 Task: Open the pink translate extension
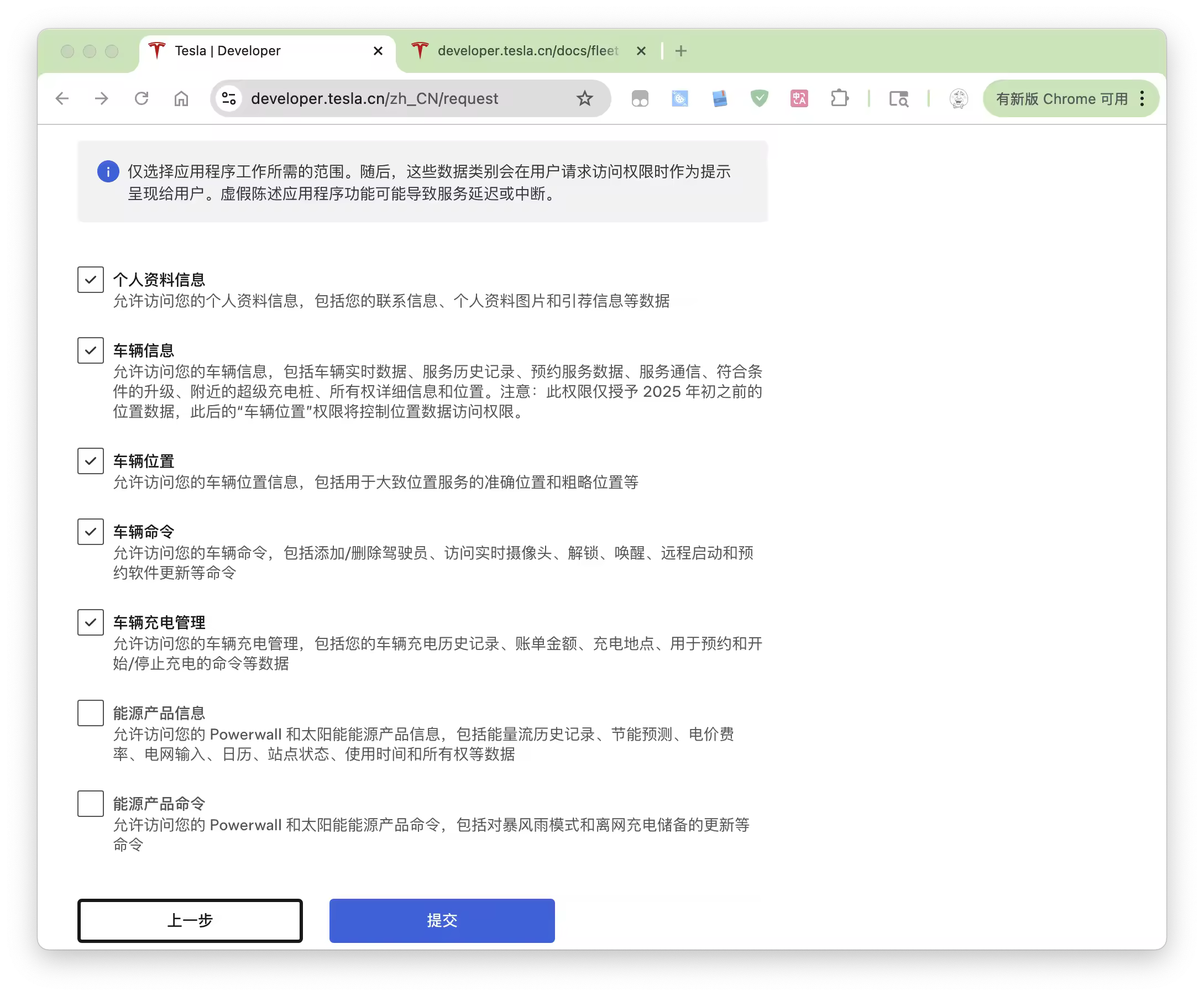(x=799, y=98)
